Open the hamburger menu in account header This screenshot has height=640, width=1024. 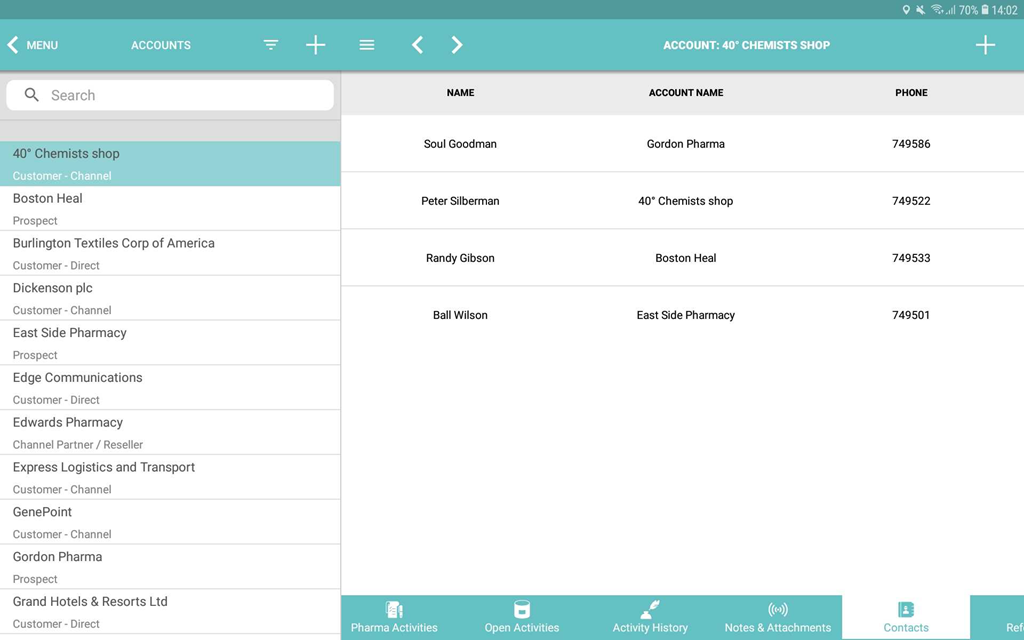click(x=367, y=45)
